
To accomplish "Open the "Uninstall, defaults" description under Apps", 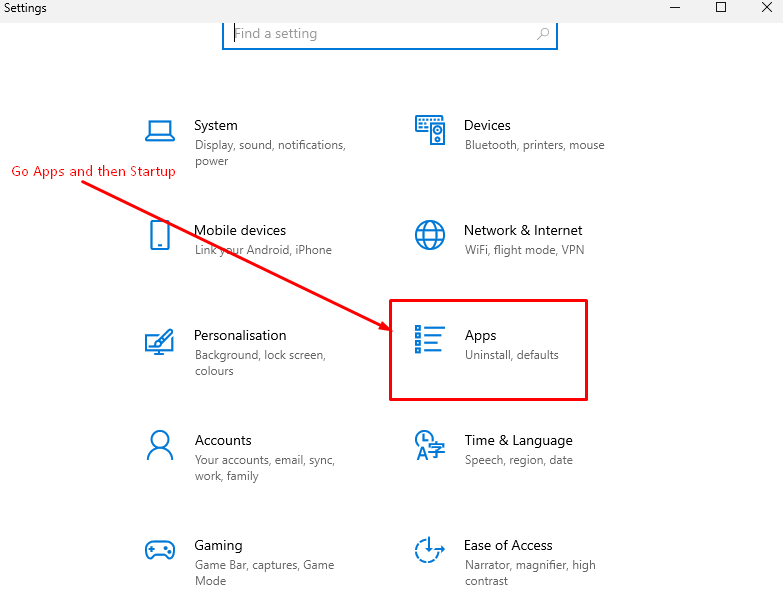I will click(512, 355).
